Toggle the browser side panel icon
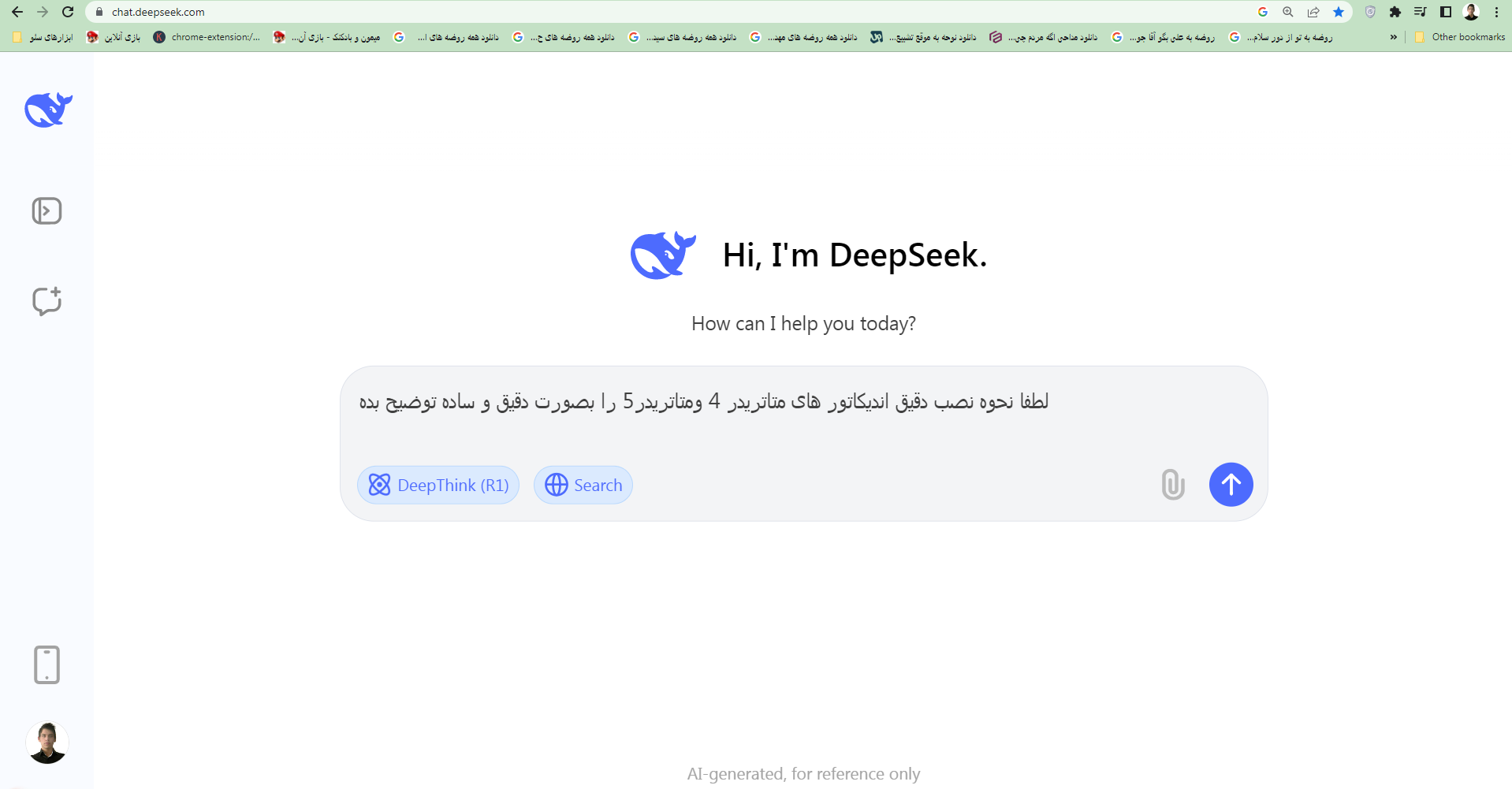 pyautogui.click(x=1446, y=12)
